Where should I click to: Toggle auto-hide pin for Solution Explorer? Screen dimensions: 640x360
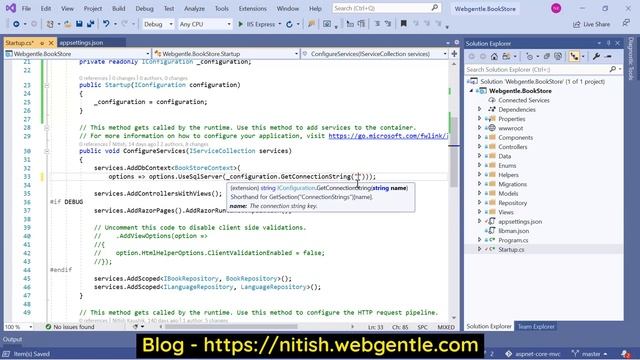tap(608, 43)
